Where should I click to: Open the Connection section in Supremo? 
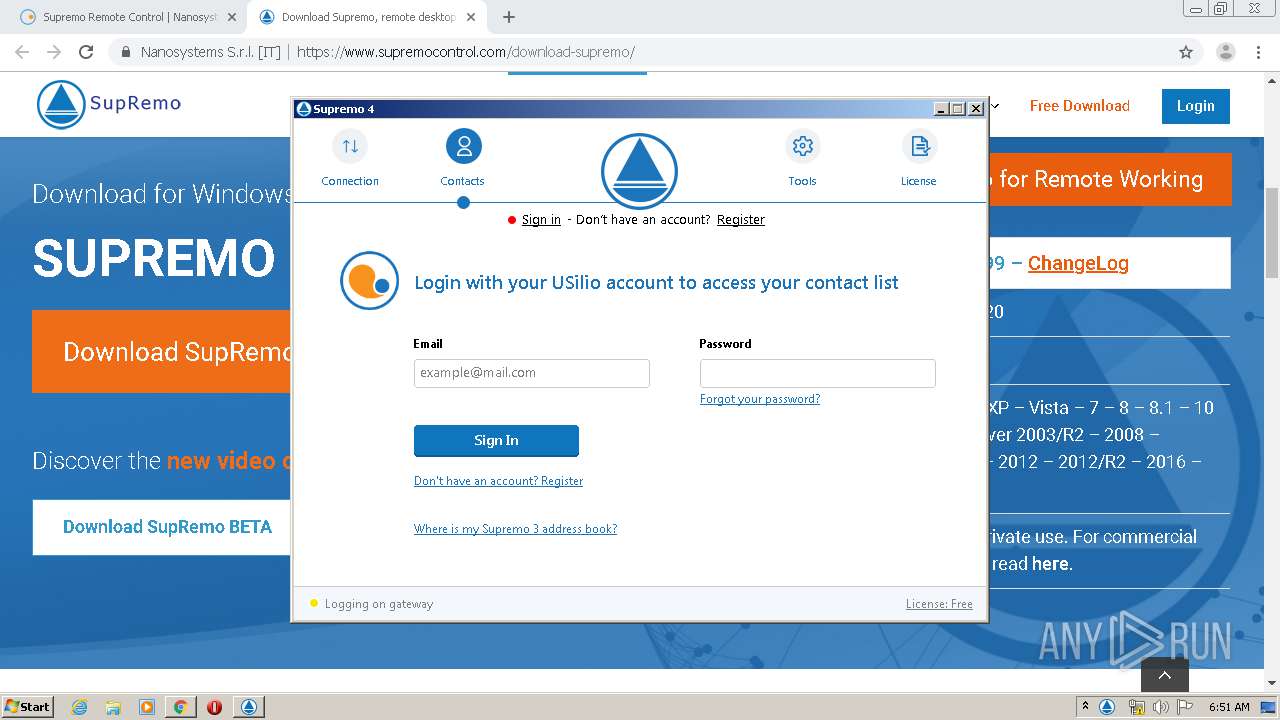[350, 159]
